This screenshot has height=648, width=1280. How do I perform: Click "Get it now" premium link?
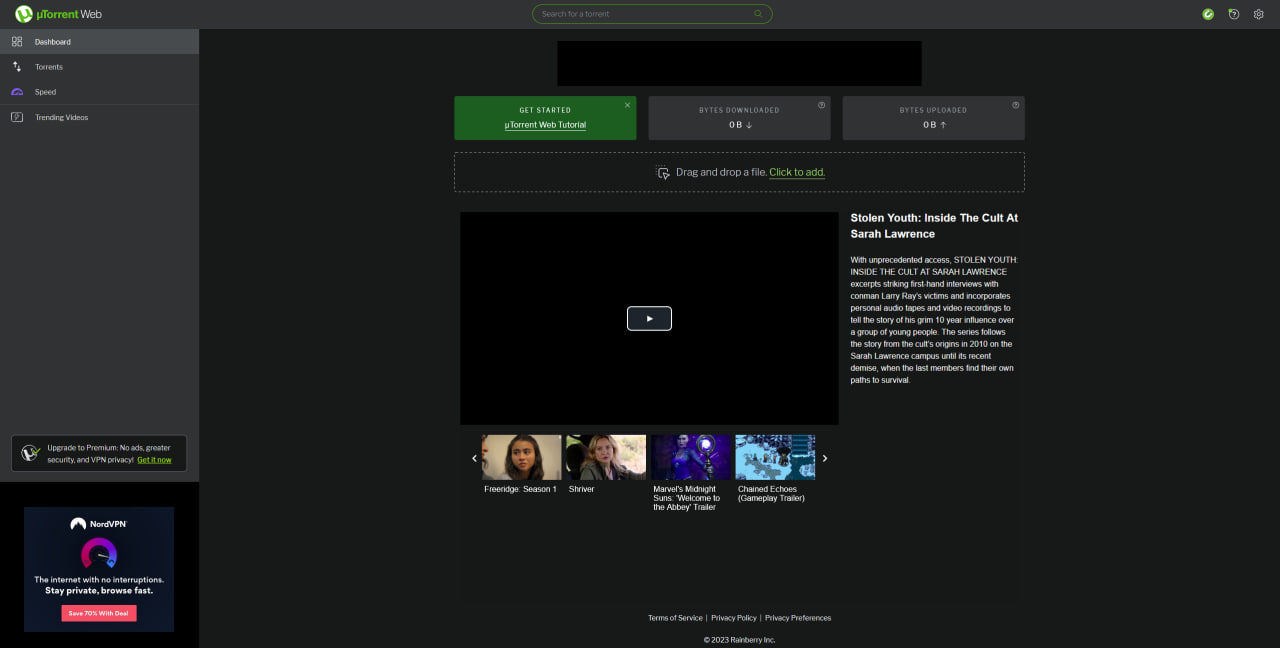pyautogui.click(x=154, y=460)
